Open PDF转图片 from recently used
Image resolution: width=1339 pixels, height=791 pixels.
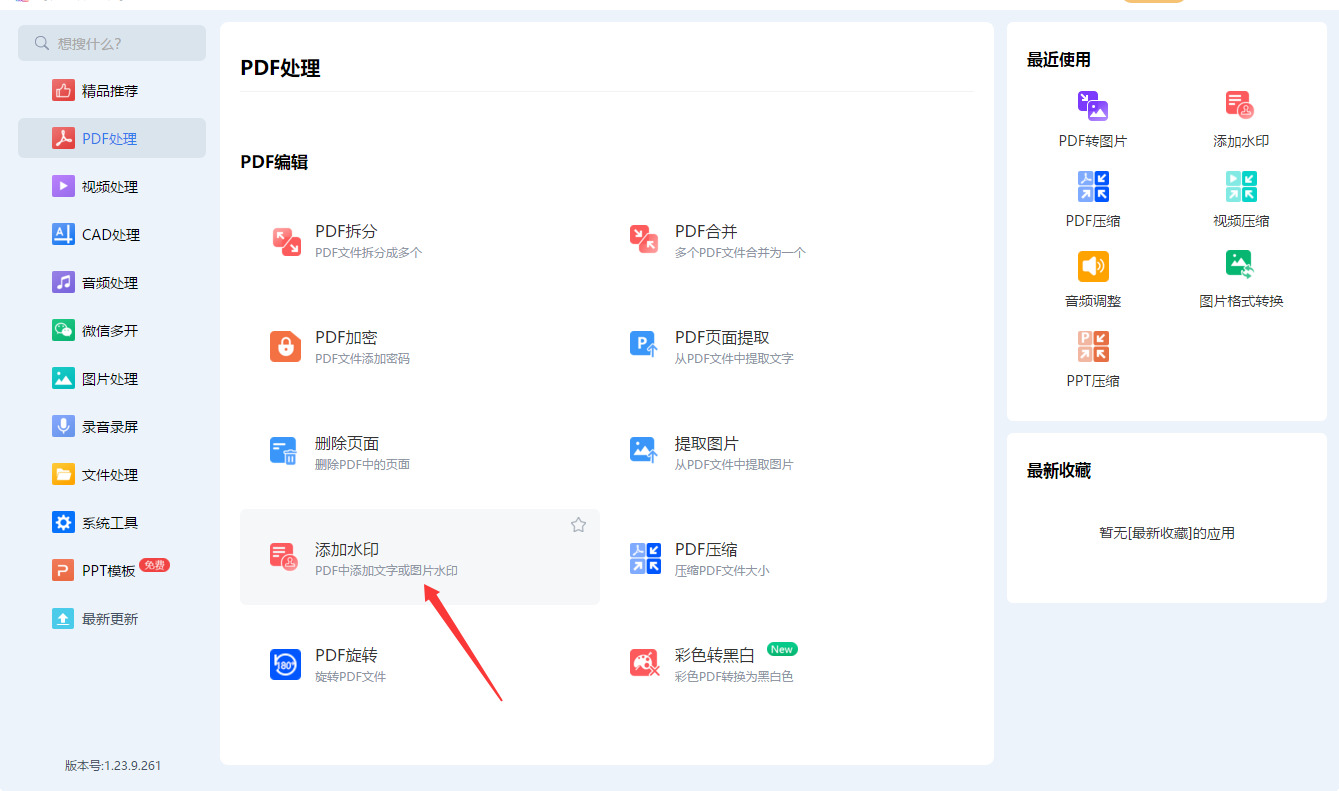tap(1093, 119)
